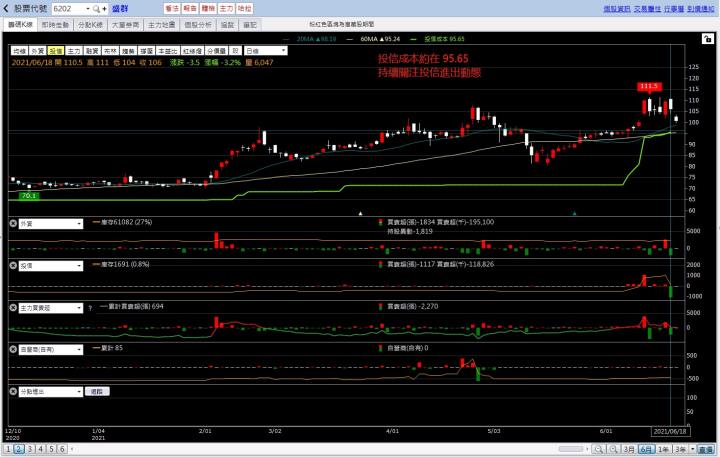Click the 哈拉 button at top
This screenshot has height=457, width=720.
(x=244, y=9)
